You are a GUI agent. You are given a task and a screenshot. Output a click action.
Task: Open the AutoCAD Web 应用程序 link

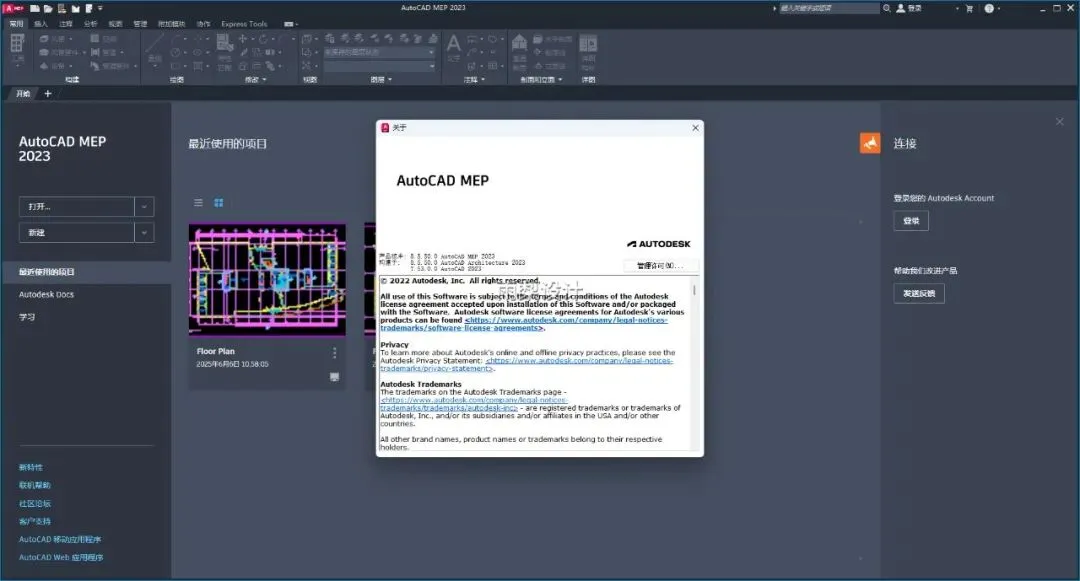(x=61, y=558)
